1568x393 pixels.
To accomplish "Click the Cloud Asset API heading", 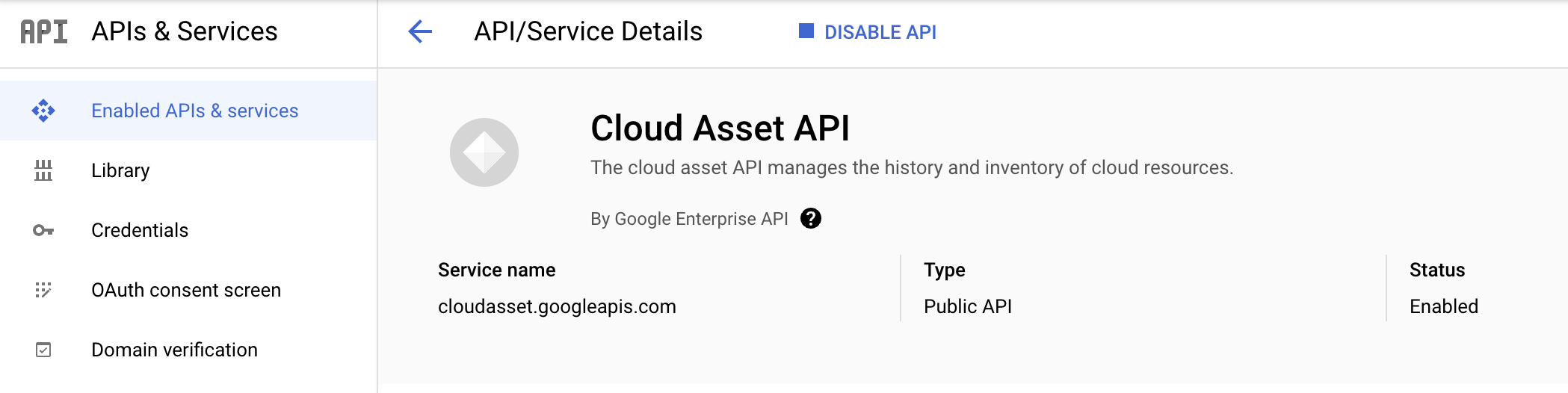I will pyautogui.click(x=720, y=128).
